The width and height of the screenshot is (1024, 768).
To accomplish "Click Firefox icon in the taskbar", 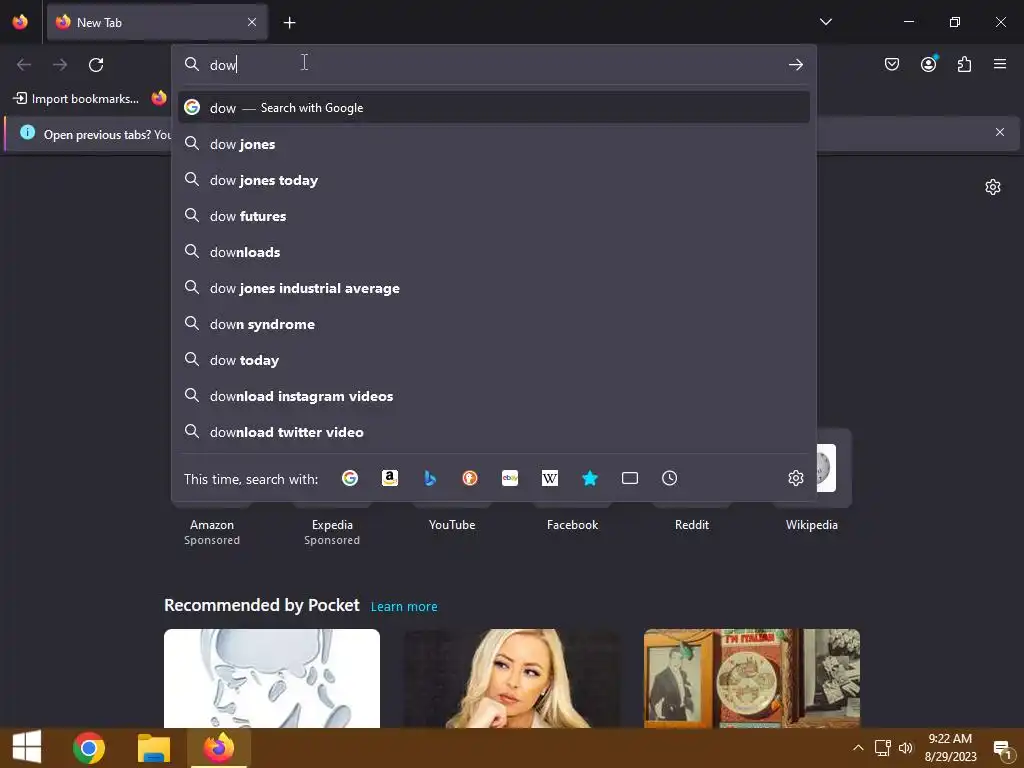I will (218, 748).
